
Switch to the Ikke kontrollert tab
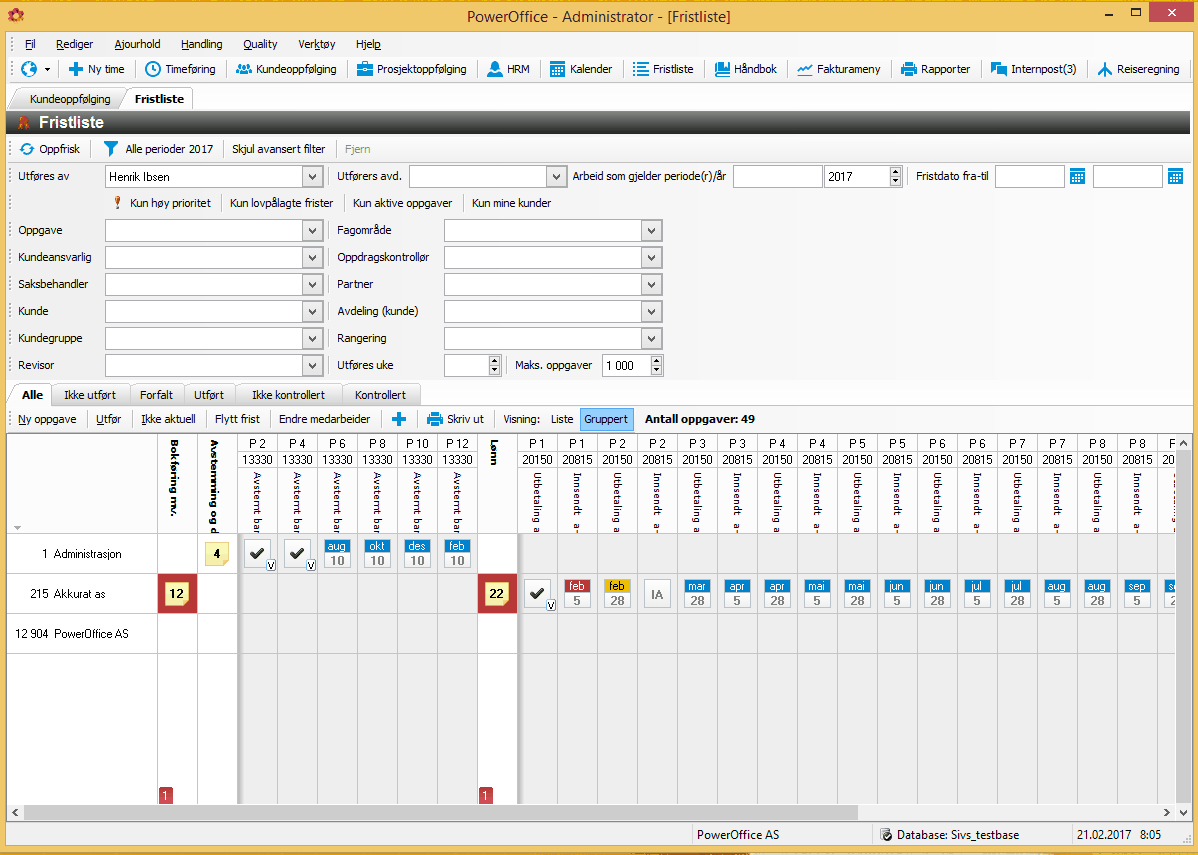tap(289, 395)
